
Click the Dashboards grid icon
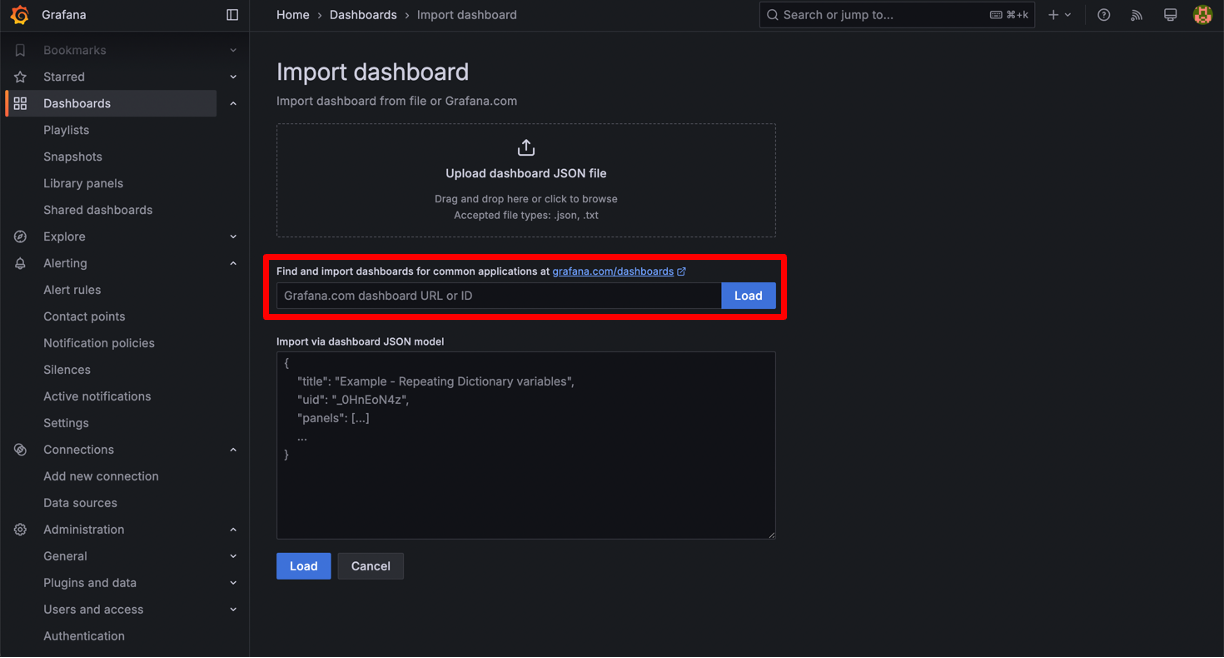(20, 103)
